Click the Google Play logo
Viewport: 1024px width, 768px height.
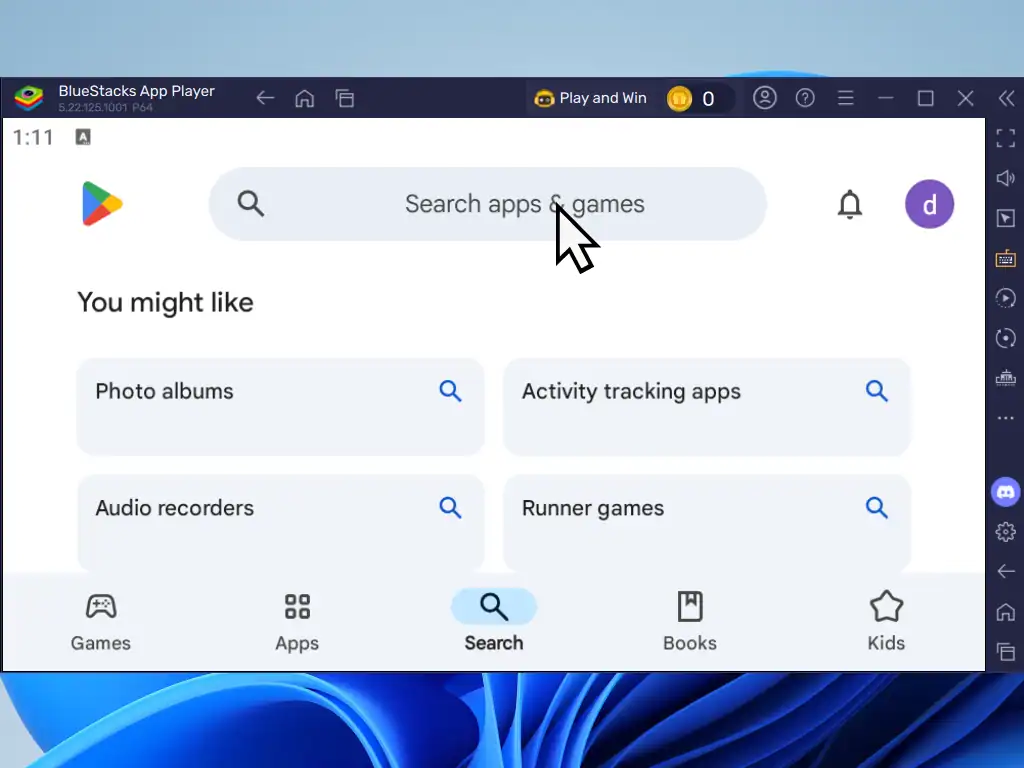101,204
